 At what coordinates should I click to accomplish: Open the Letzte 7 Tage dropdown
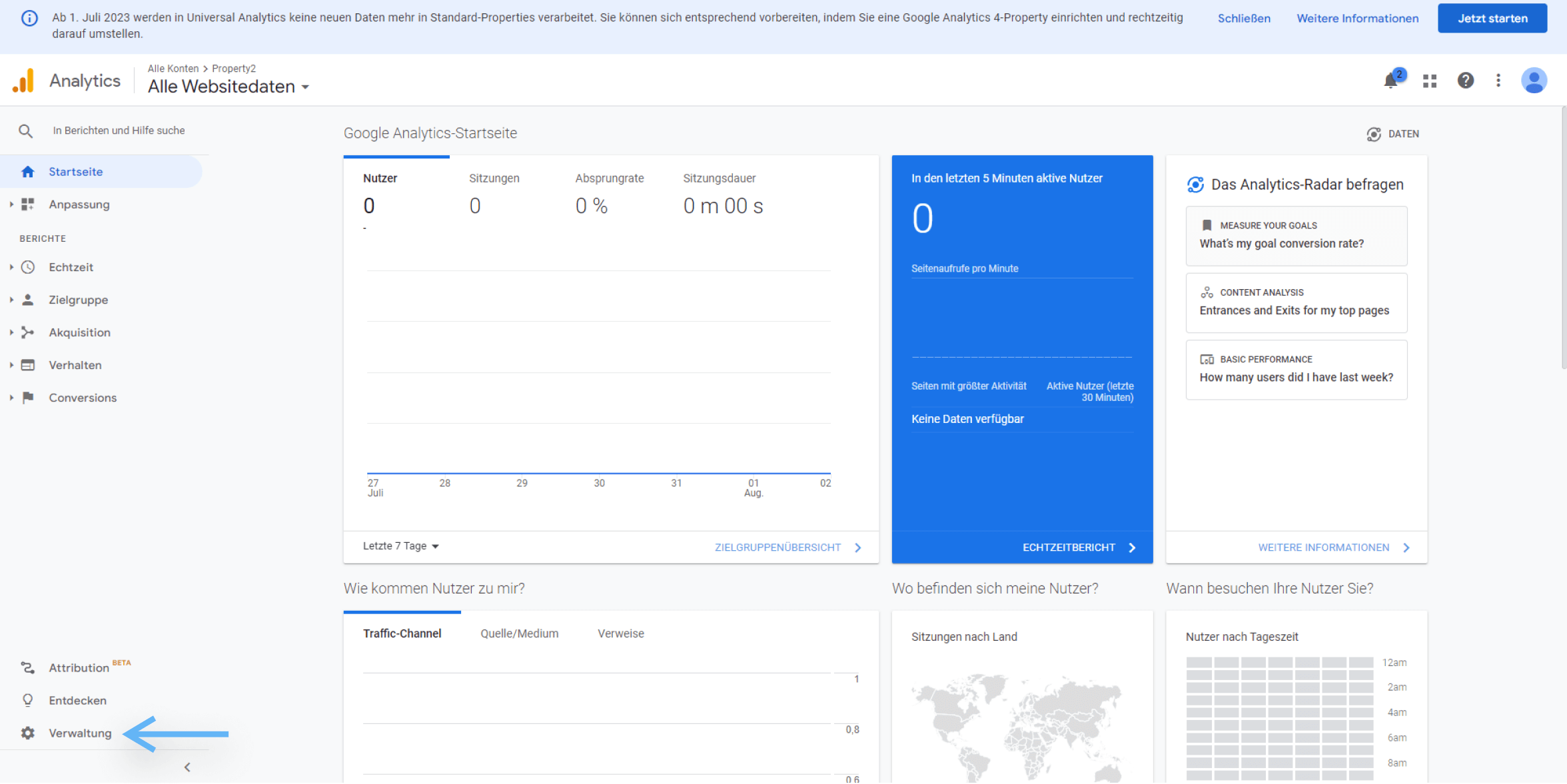tap(400, 546)
